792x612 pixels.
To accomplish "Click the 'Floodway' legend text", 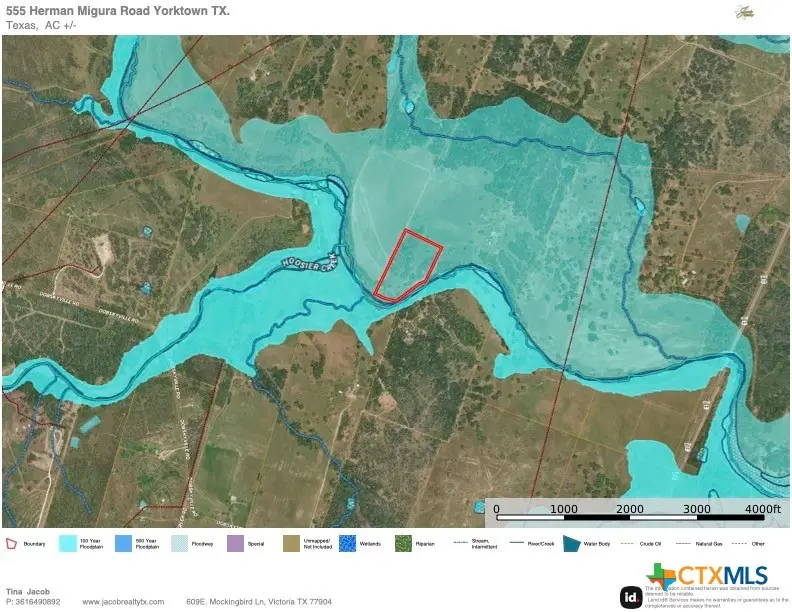I will (x=203, y=544).
